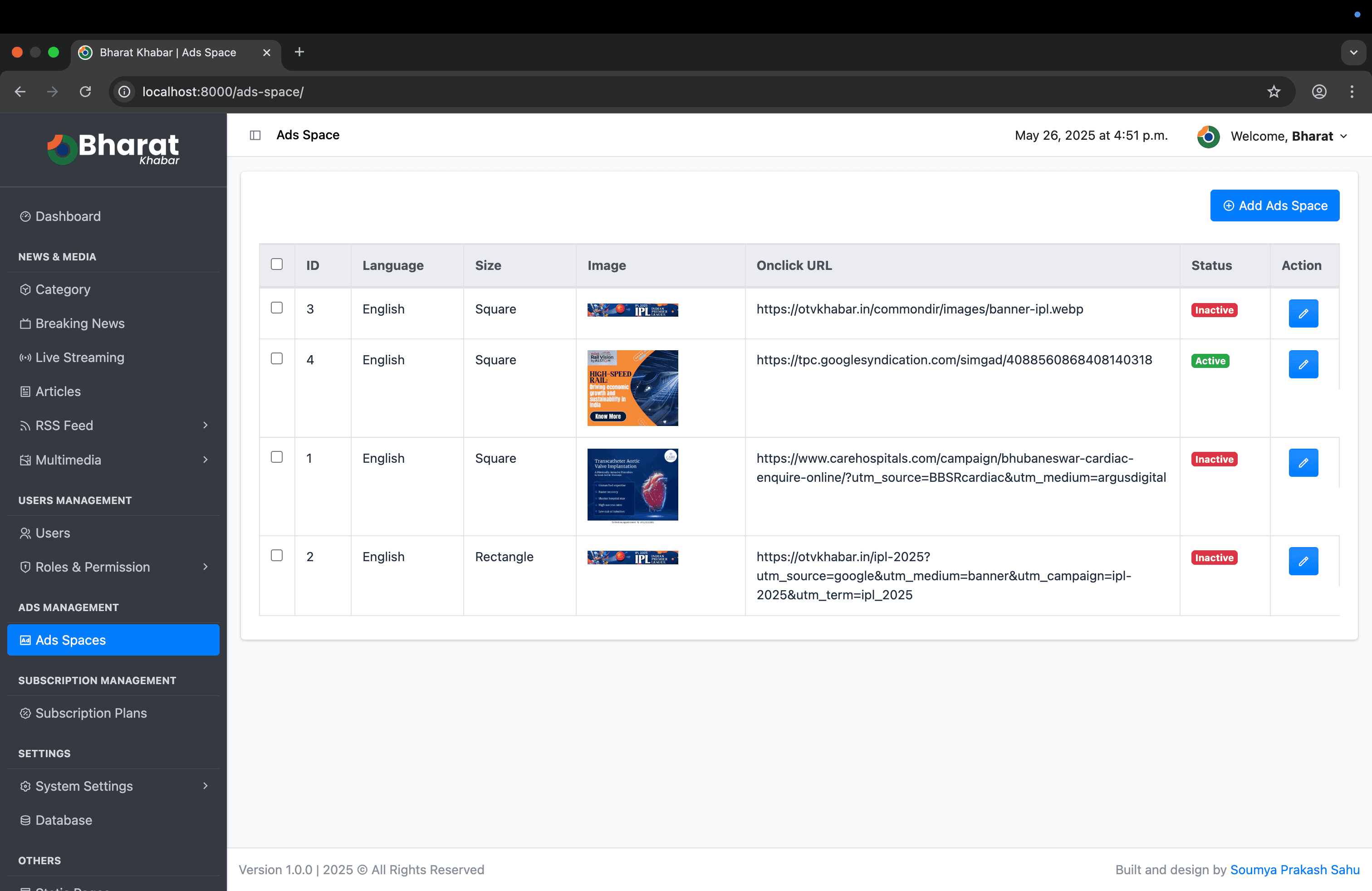Close the Bharat Khabar browser tab

click(266, 53)
